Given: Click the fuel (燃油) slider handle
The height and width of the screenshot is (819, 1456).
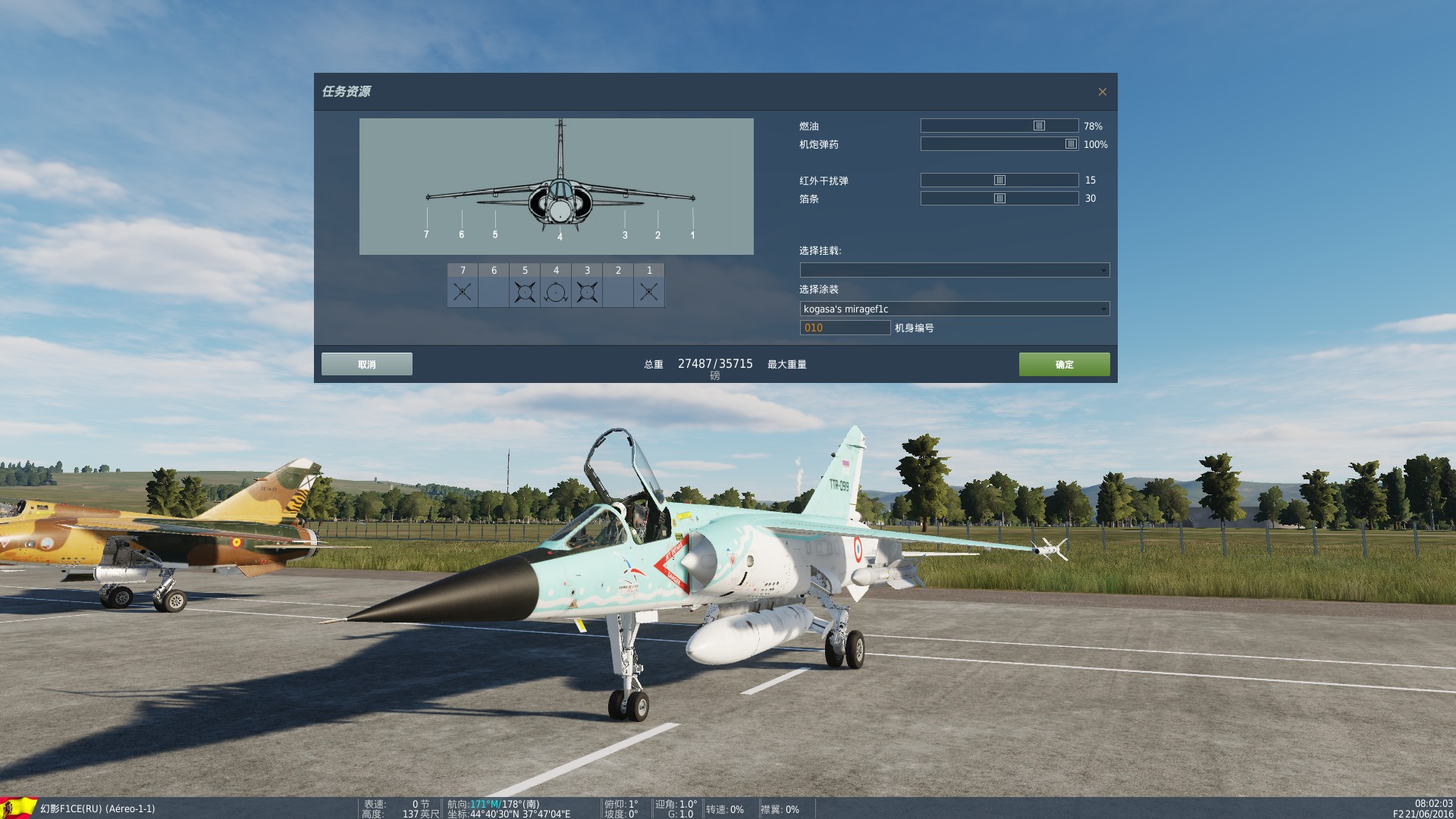Looking at the screenshot, I should (x=1039, y=126).
